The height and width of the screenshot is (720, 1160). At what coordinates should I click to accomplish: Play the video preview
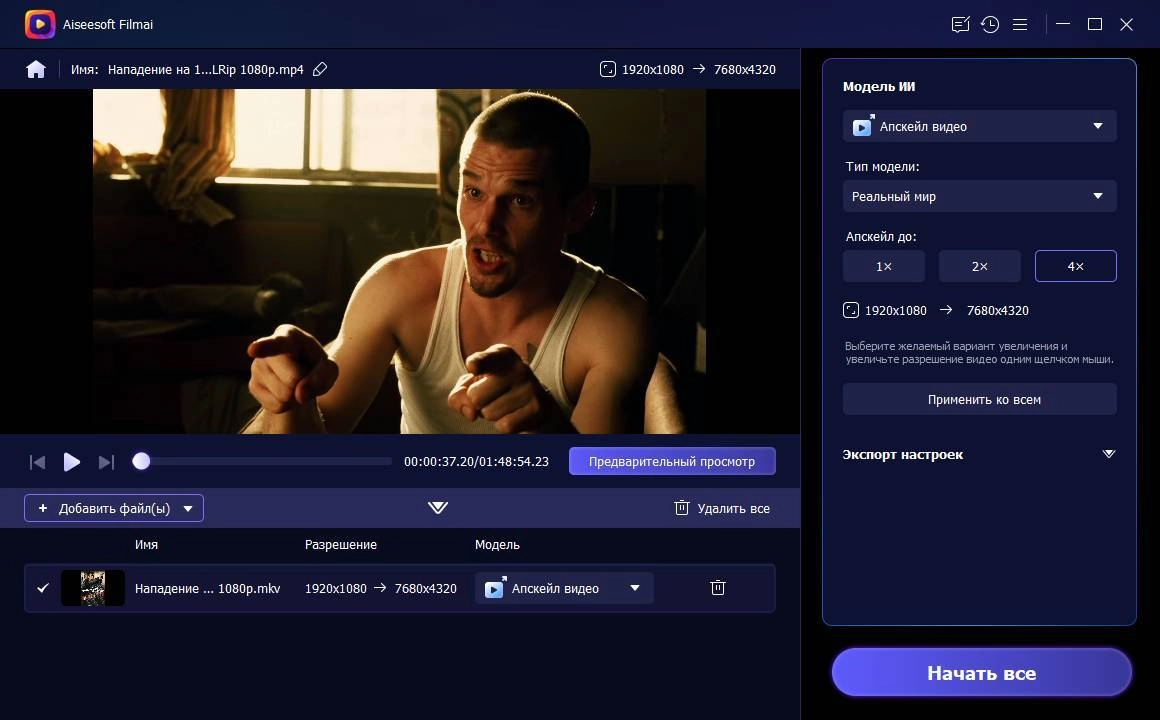tap(72, 462)
